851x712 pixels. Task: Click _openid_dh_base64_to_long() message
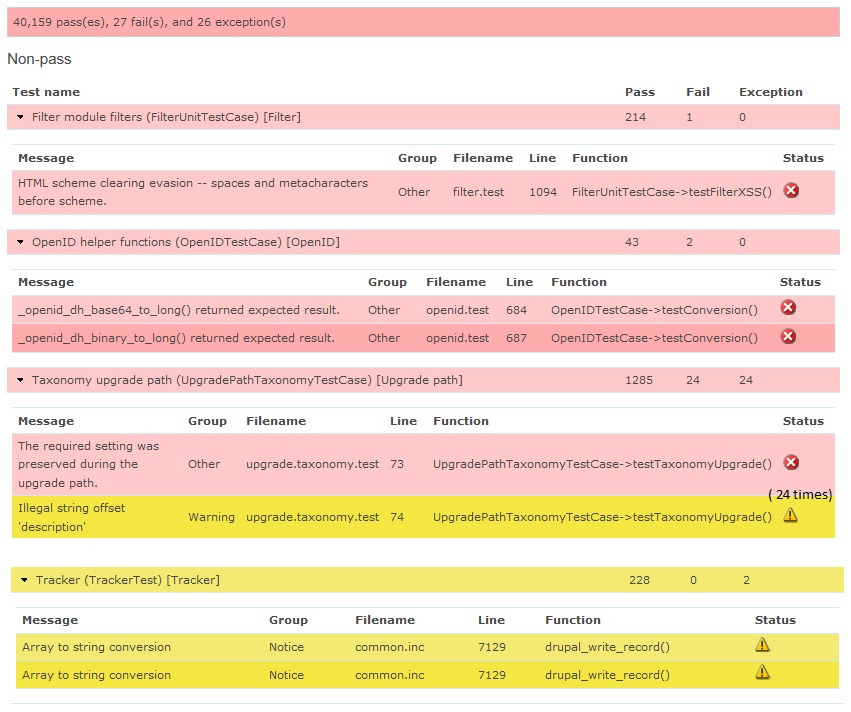click(x=179, y=310)
